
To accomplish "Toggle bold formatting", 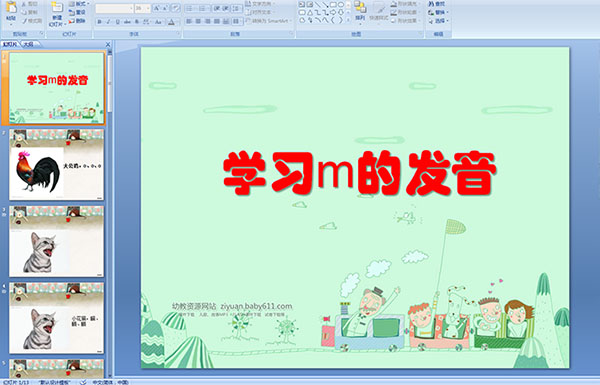I will coord(99,22).
